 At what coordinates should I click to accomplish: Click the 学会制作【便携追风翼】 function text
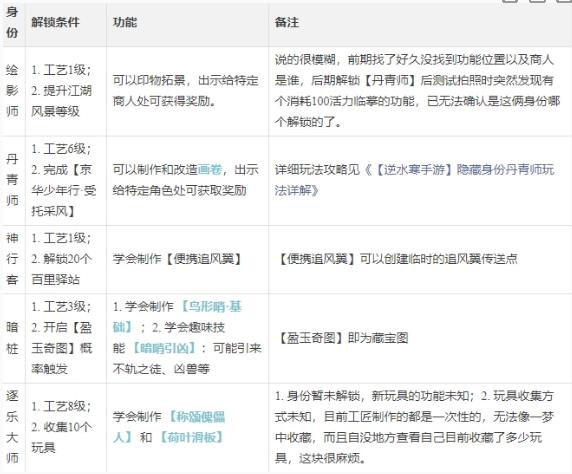[x=178, y=259]
